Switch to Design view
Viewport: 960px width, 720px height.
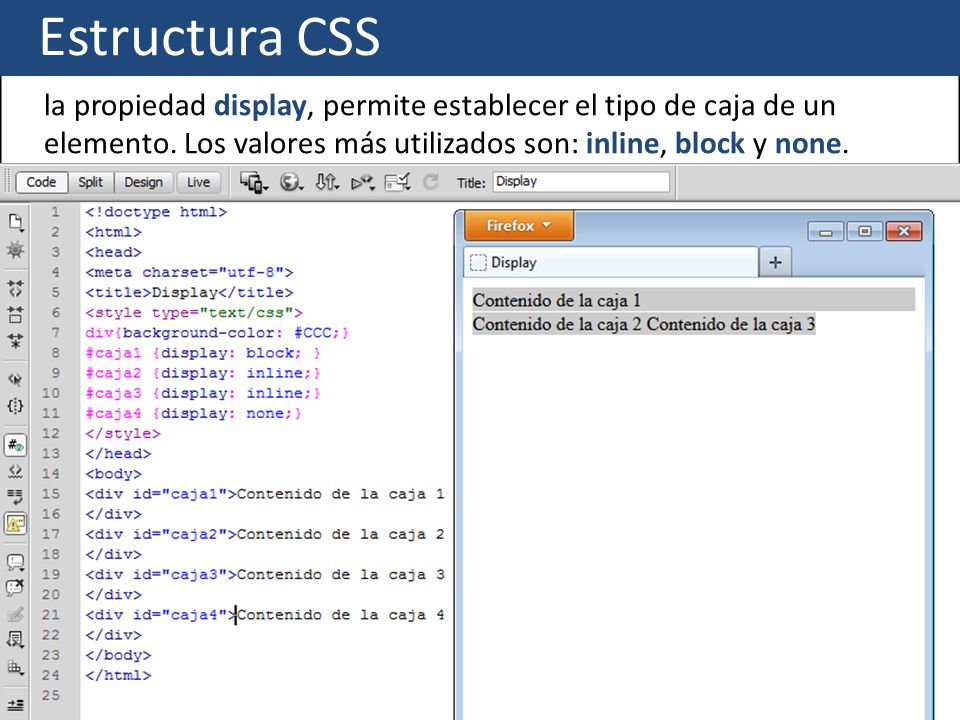pyautogui.click(x=143, y=182)
